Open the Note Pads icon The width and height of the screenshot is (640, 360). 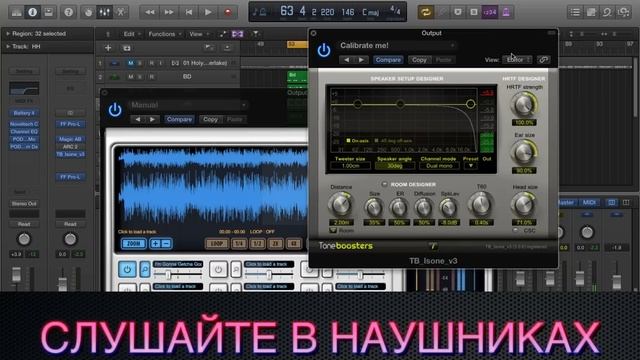591,12
